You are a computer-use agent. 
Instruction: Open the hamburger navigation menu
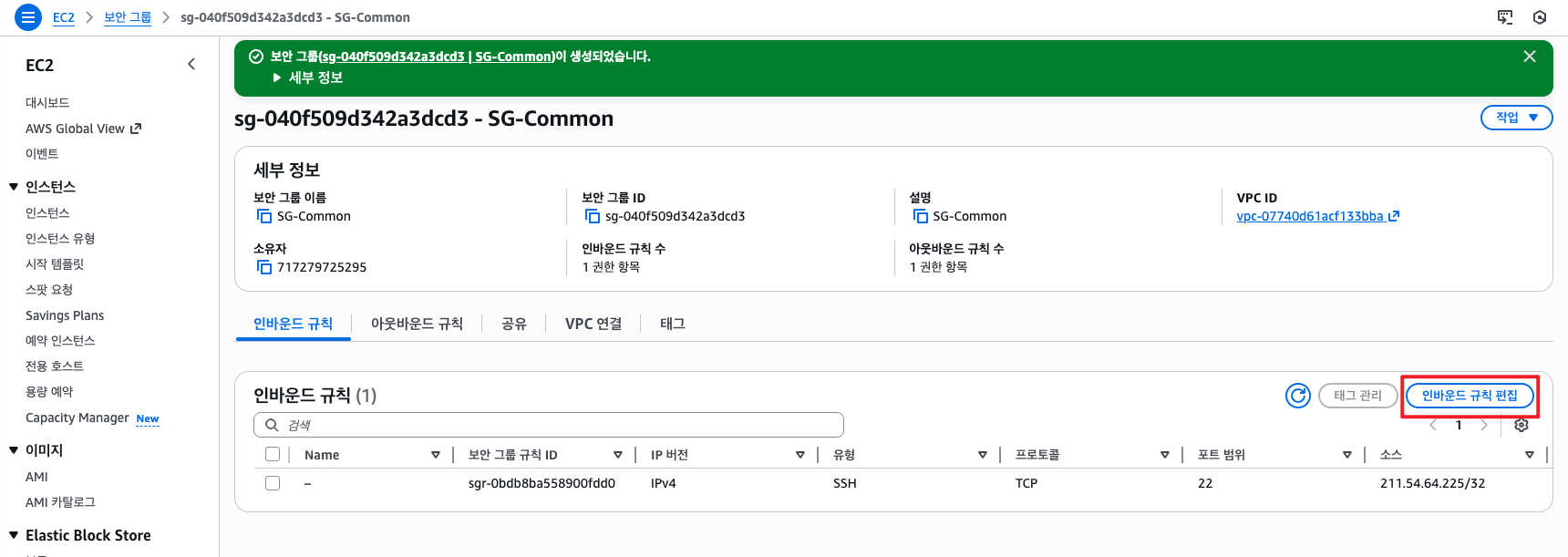pyautogui.click(x=28, y=17)
